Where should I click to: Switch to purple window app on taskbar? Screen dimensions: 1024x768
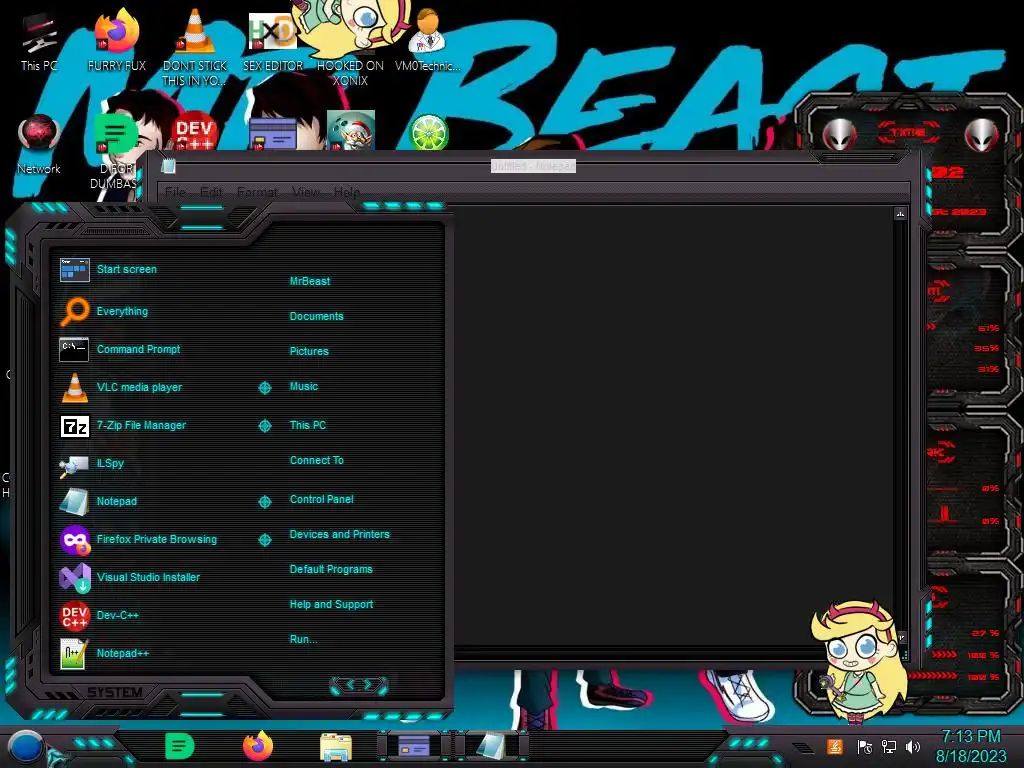(414, 746)
